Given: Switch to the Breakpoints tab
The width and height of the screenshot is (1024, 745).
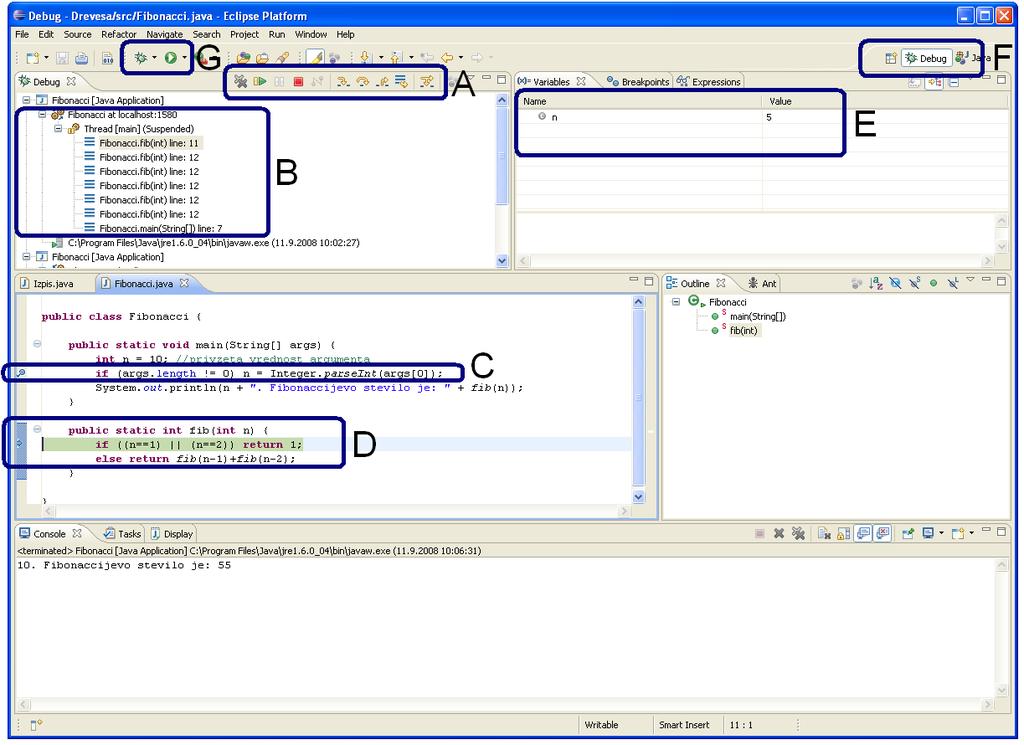Looking at the screenshot, I should coord(638,82).
